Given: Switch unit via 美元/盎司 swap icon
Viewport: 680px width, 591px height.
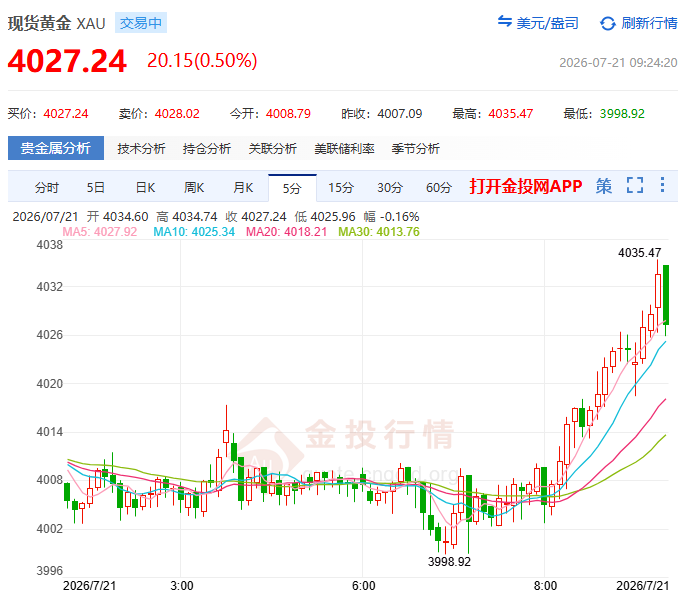Looking at the screenshot, I should pyautogui.click(x=505, y=21).
